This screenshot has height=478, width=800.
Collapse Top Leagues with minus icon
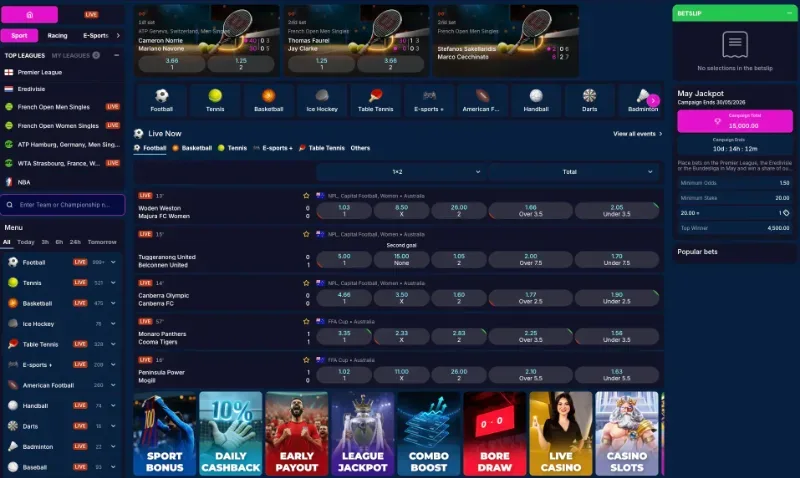point(116,55)
